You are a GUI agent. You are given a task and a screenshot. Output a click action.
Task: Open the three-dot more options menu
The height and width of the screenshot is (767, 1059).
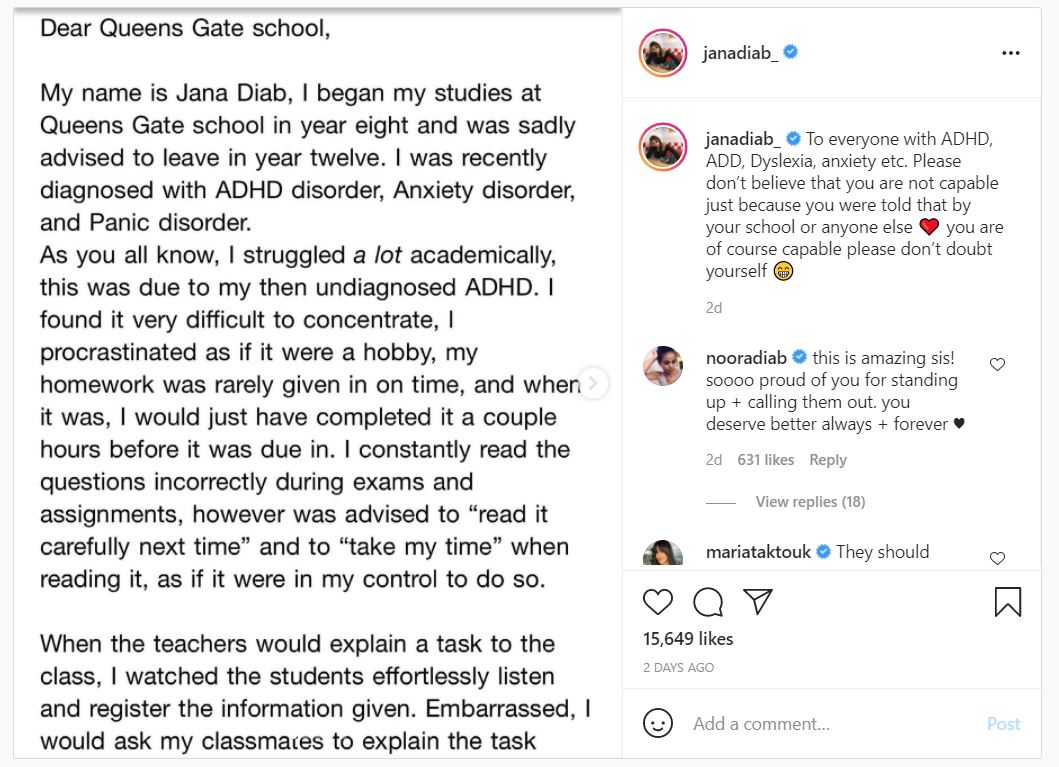(1011, 53)
